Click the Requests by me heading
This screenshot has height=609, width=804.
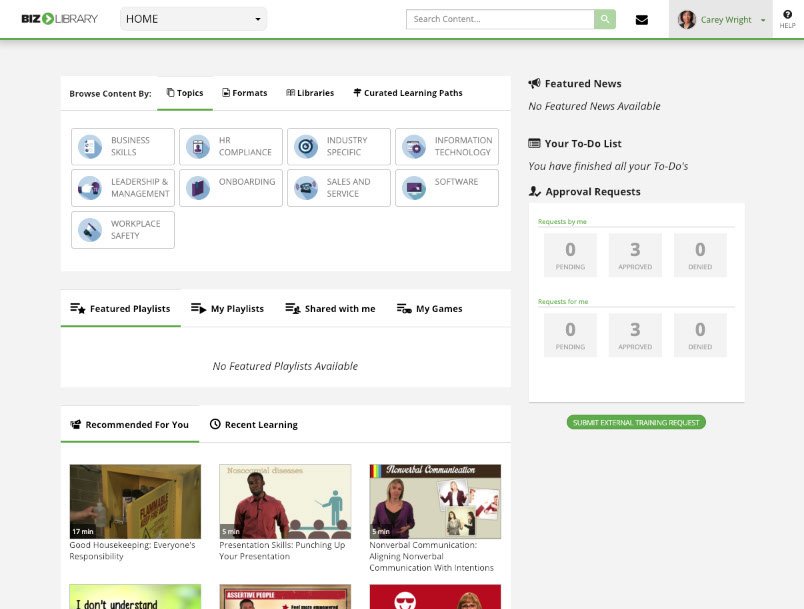pyautogui.click(x=562, y=221)
